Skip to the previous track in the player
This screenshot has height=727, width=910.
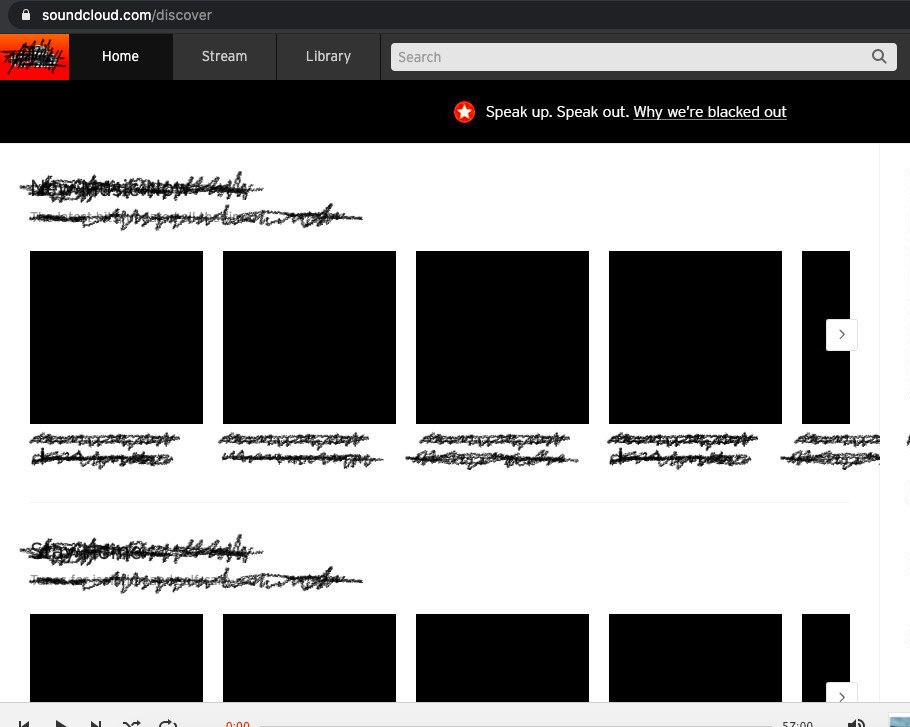click(24, 724)
